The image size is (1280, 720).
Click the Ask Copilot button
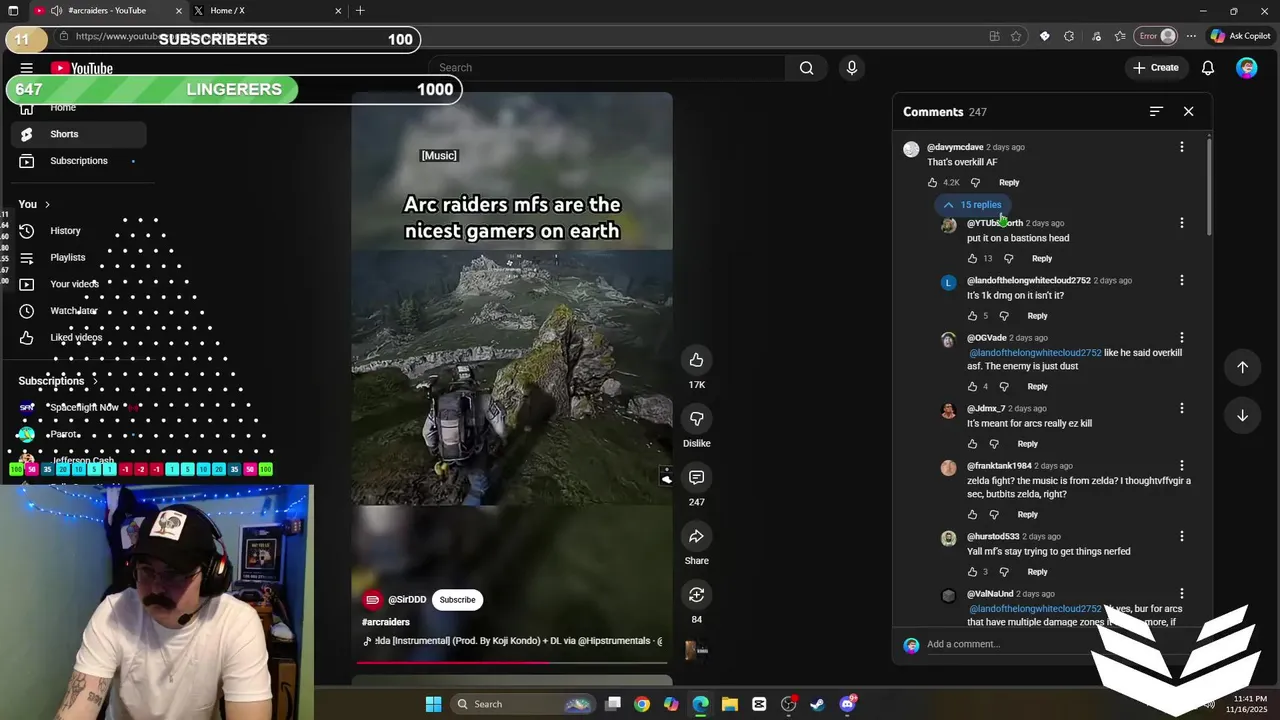click(x=1240, y=36)
